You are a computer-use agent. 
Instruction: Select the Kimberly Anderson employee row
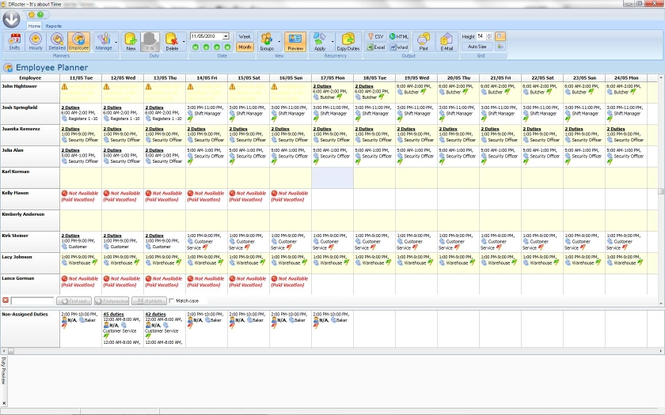point(30,221)
